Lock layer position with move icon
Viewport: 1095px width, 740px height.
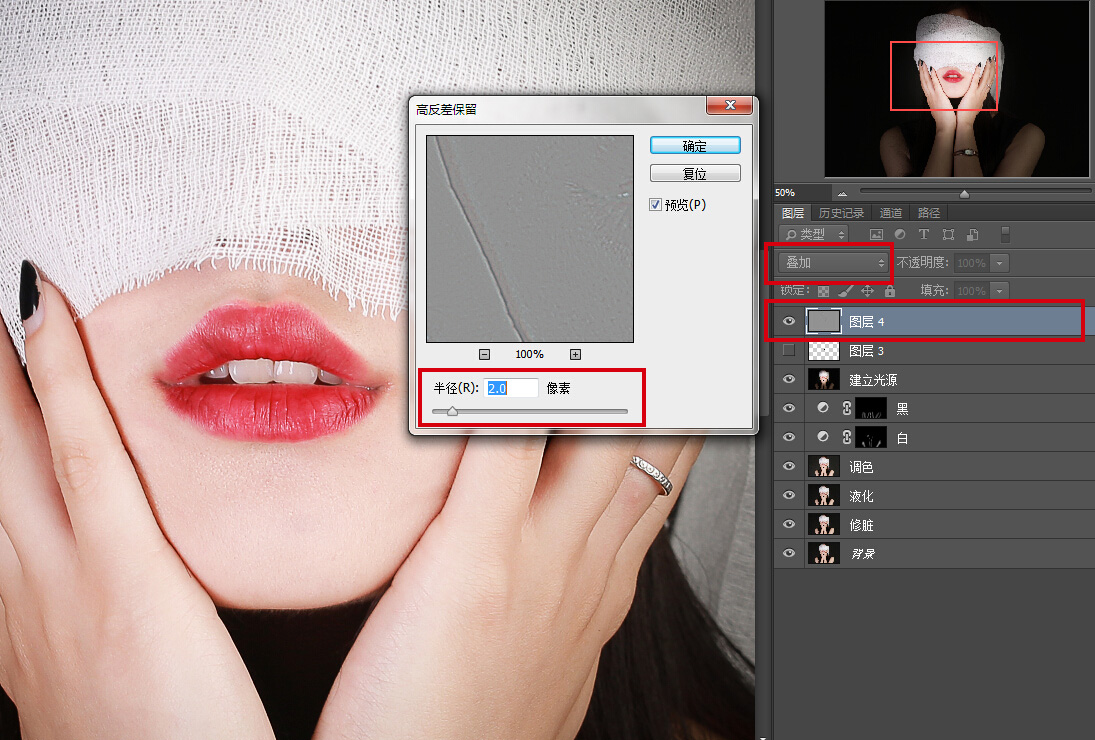(x=867, y=291)
